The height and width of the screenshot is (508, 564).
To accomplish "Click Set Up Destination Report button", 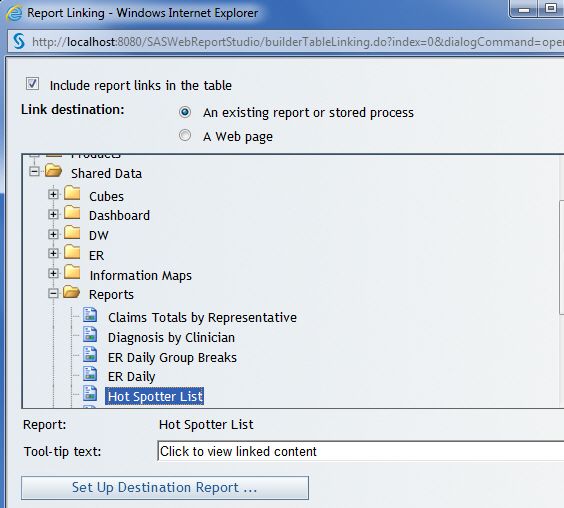I will click(165, 488).
